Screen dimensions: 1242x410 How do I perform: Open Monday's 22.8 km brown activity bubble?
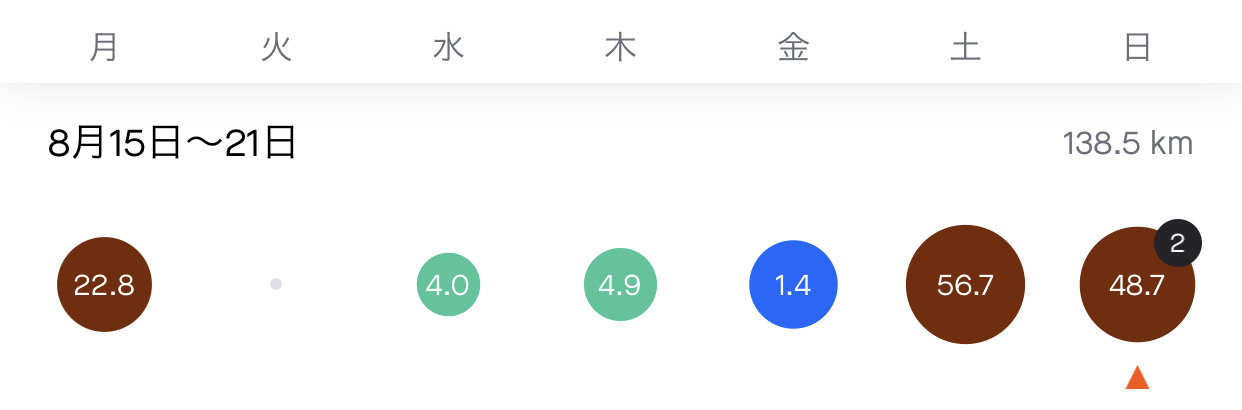tap(104, 284)
